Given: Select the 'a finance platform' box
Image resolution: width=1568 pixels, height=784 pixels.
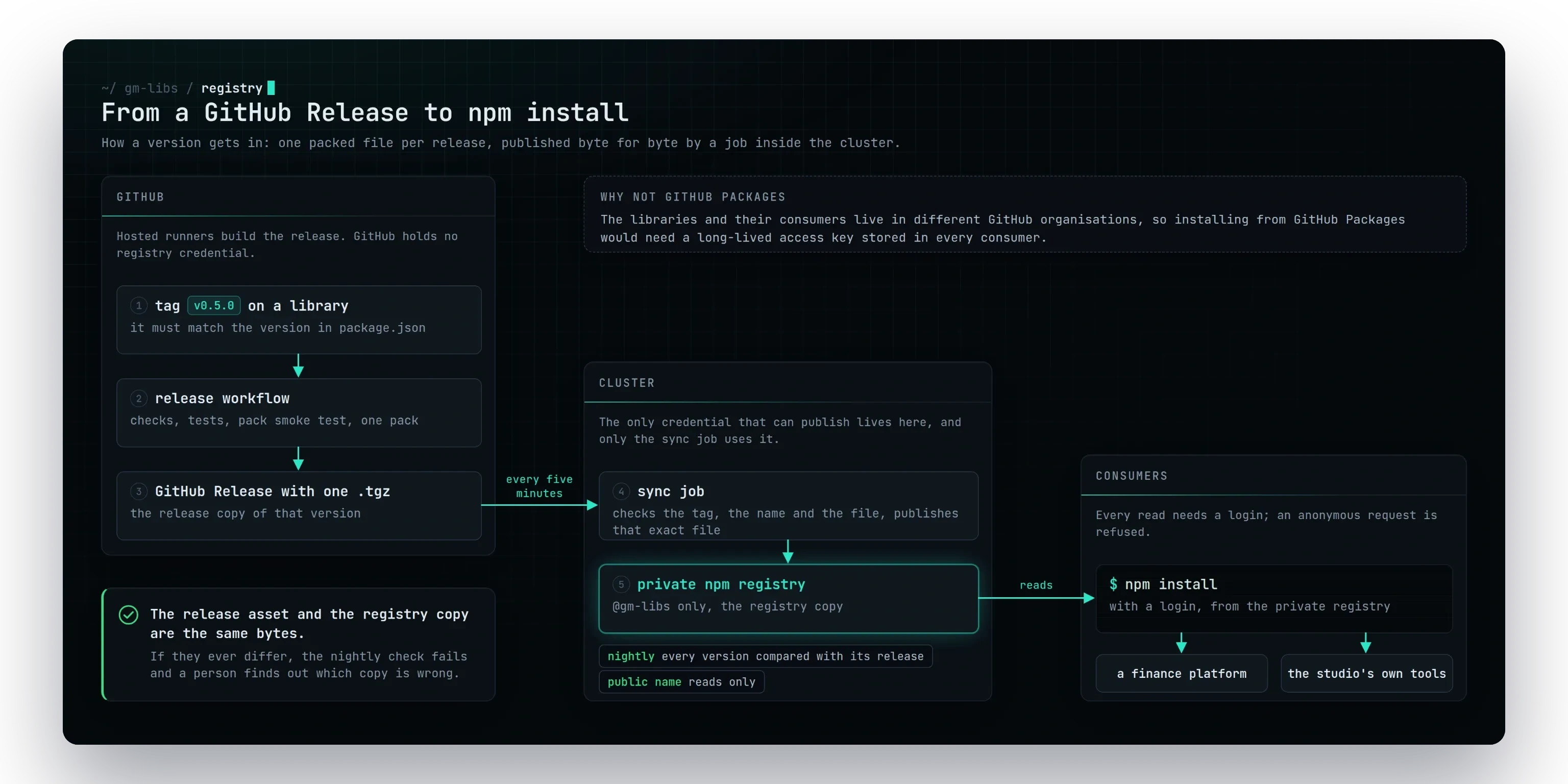Looking at the screenshot, I should point(1182,673).
